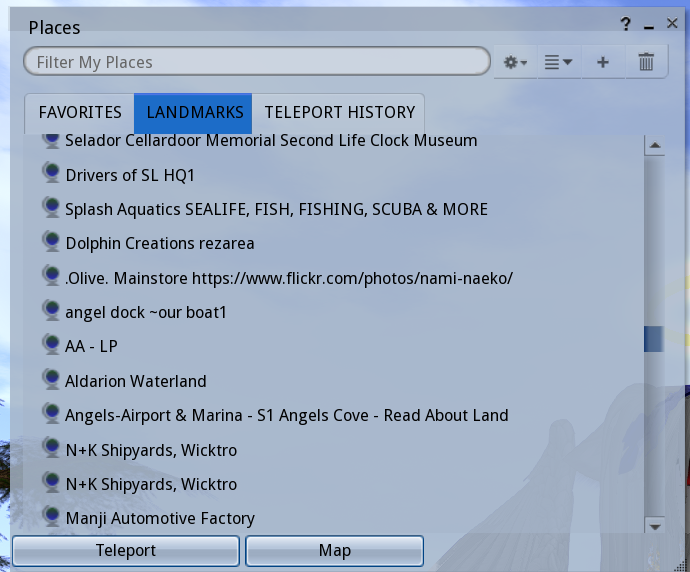Click the help question mark icon
The width and height of the screenshot is (690, 572).
tap(626, 24)
